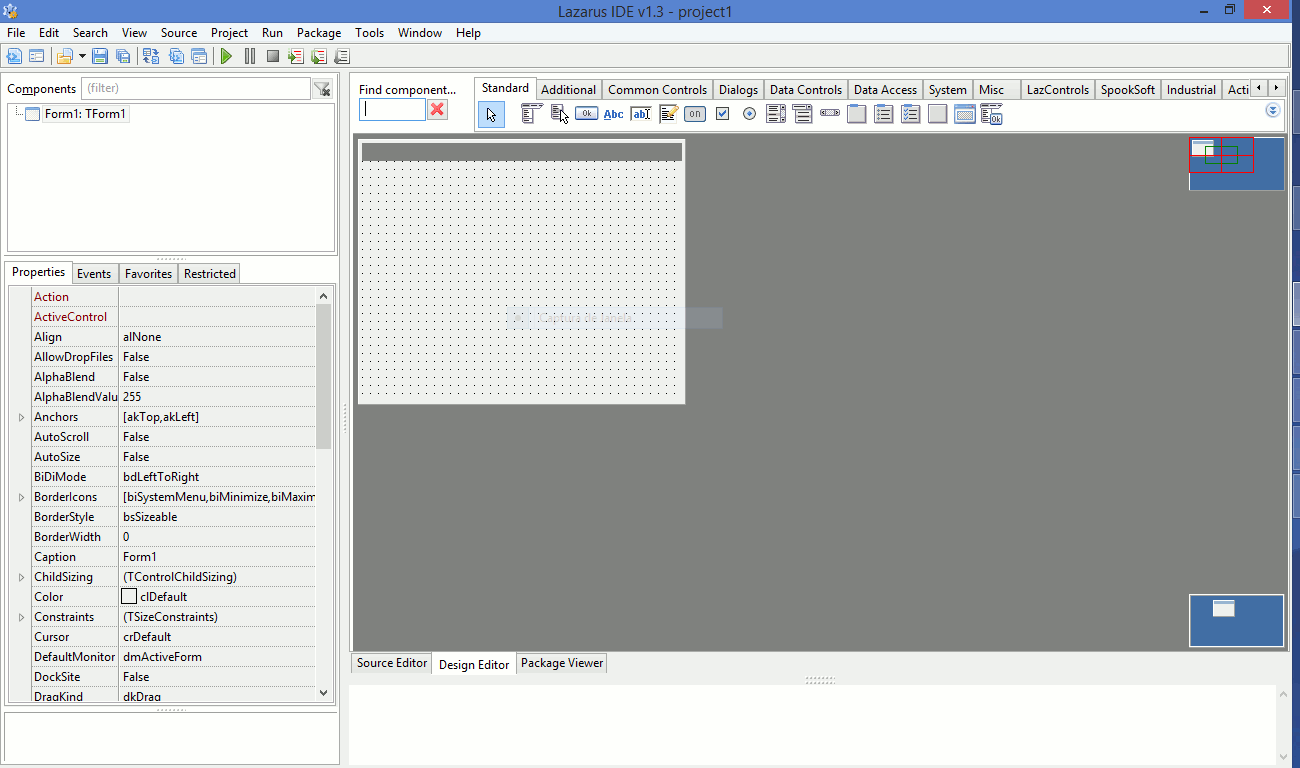Open the File menu
Viewport: 1300px width, 768px height.
click(x=16, y=33)
